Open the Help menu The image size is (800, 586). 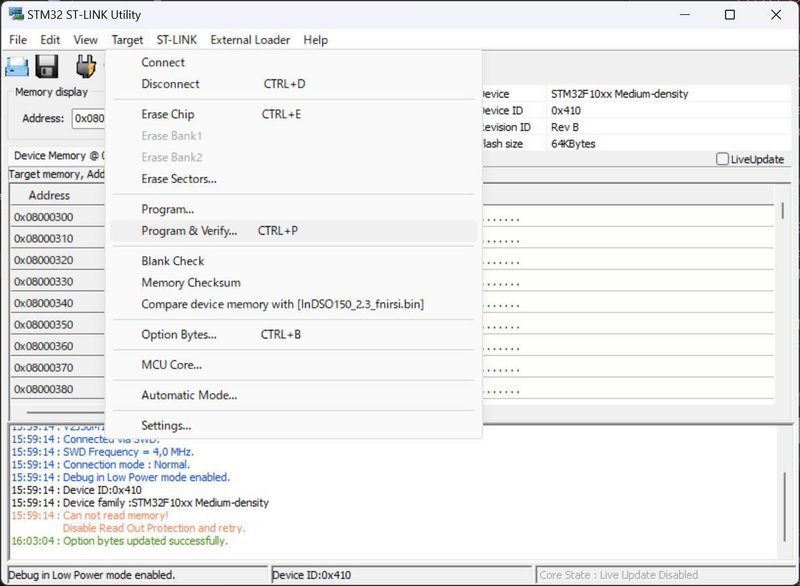click(x=315, y=40)
